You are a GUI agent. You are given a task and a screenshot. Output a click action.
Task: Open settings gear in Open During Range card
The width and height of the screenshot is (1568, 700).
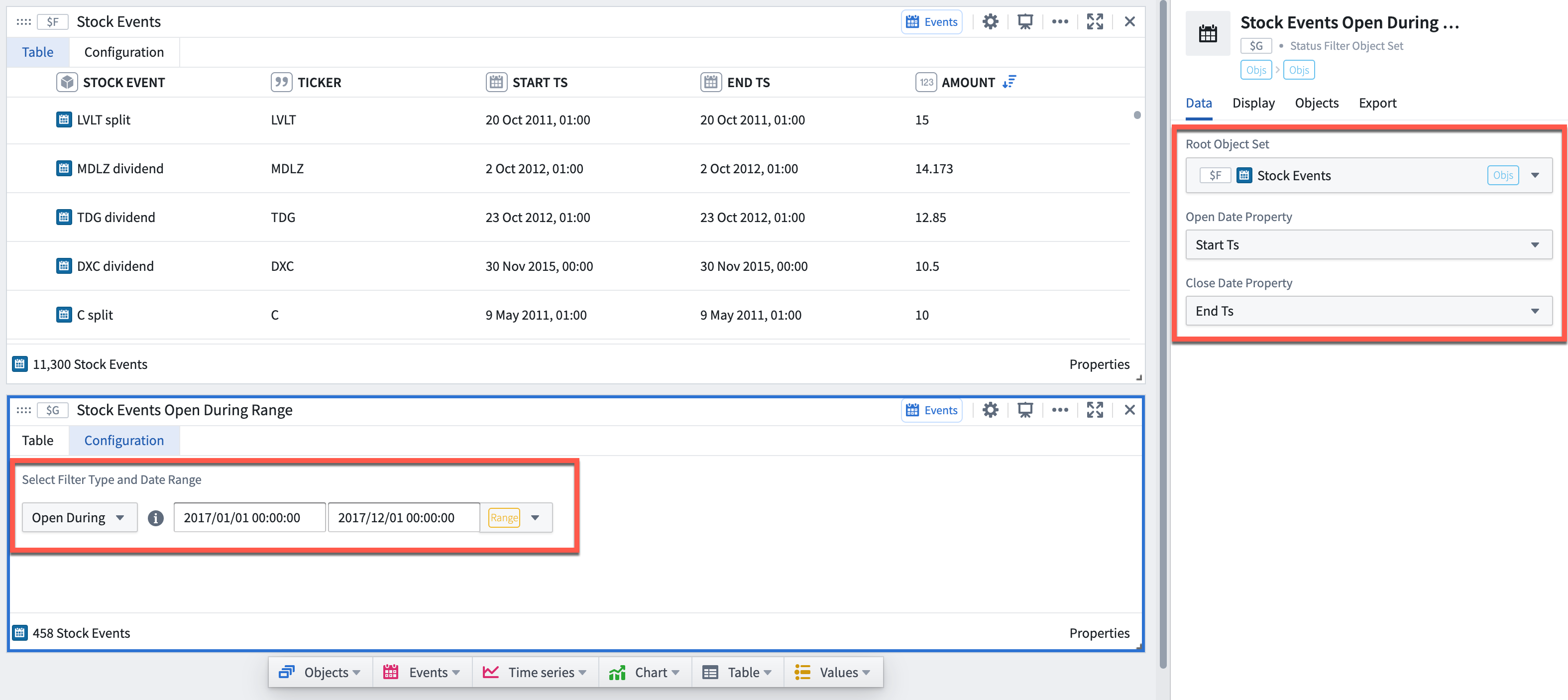point(991,410)
